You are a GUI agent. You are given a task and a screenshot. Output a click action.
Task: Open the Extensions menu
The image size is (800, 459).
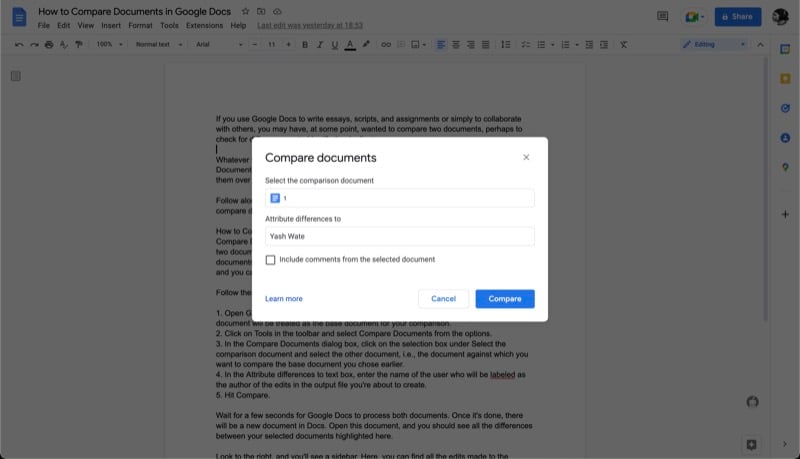204,26
